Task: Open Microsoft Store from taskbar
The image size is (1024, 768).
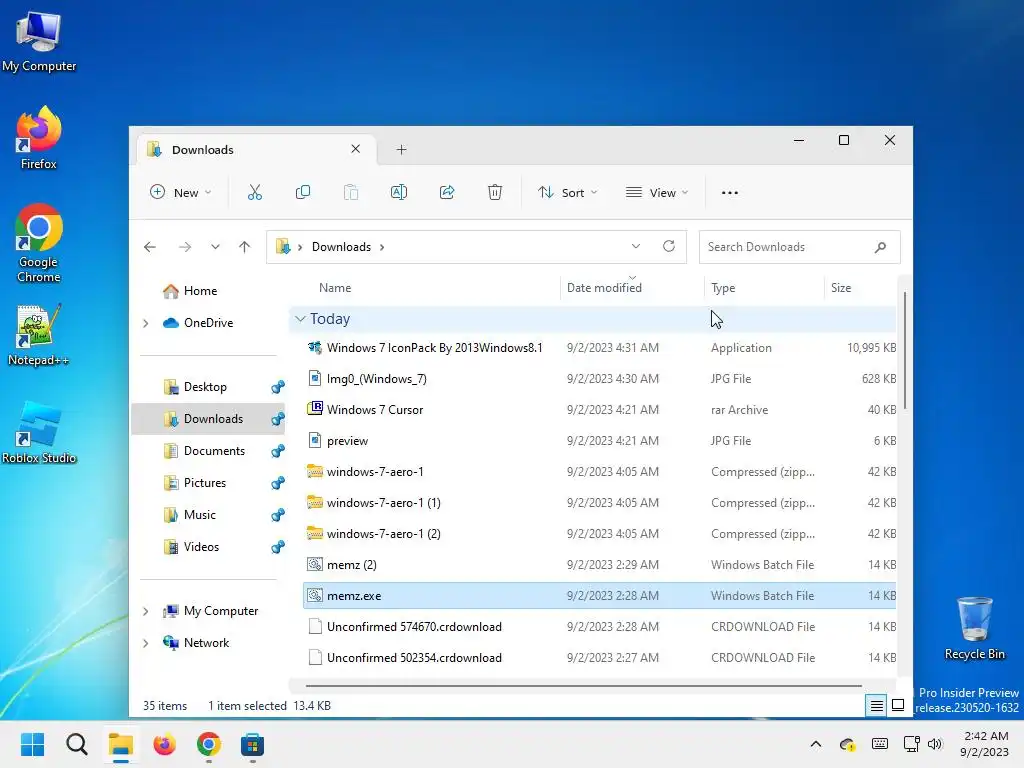Action: [x=252, y=744]
